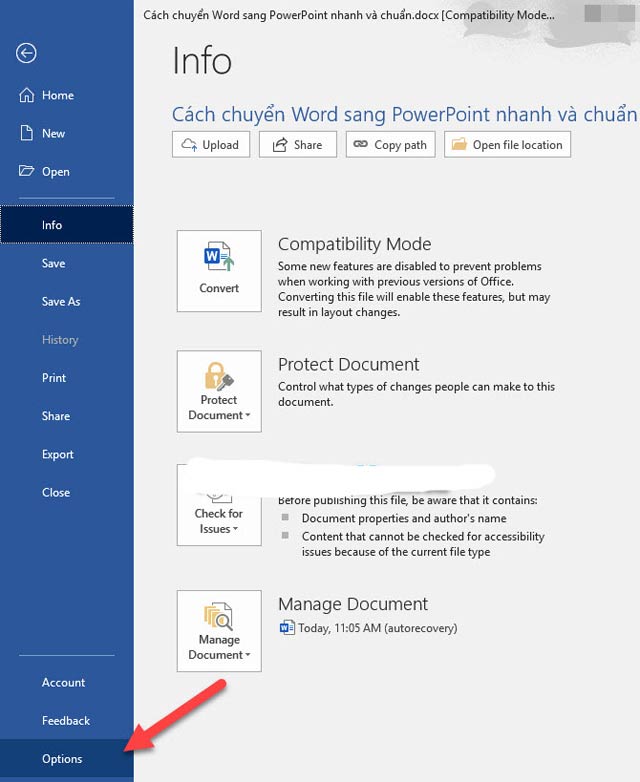Viewport: 640px width, 782px height.
Task: Click the document title heading
Action: point(405,115)
